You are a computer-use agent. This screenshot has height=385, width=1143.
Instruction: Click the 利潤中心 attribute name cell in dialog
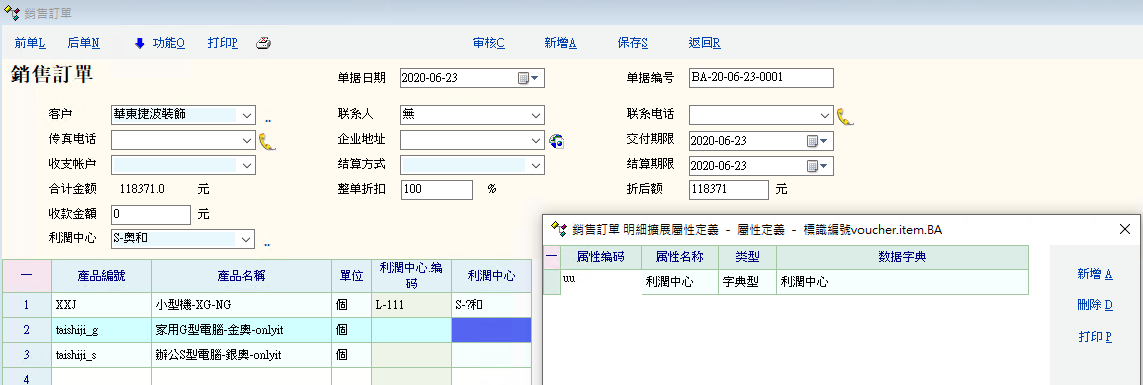(680, 282)
